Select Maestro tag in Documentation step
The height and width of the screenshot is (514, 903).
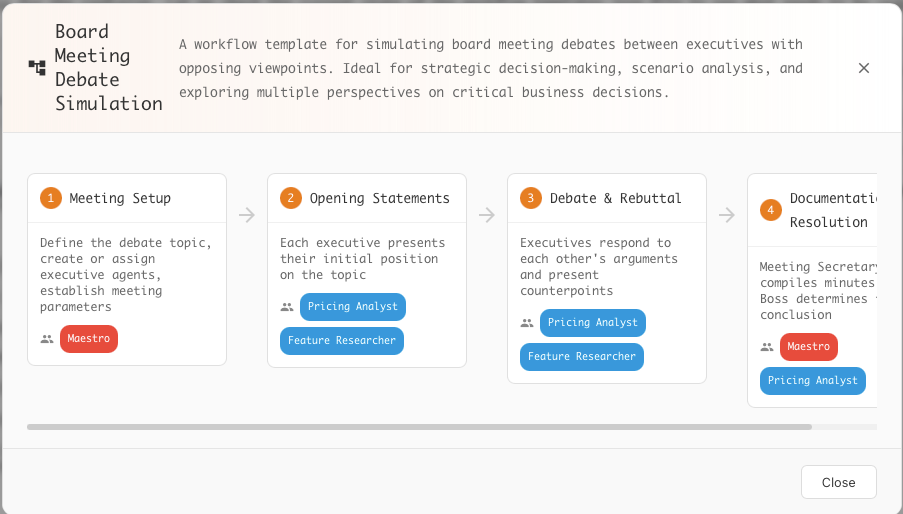pos(808,347)
